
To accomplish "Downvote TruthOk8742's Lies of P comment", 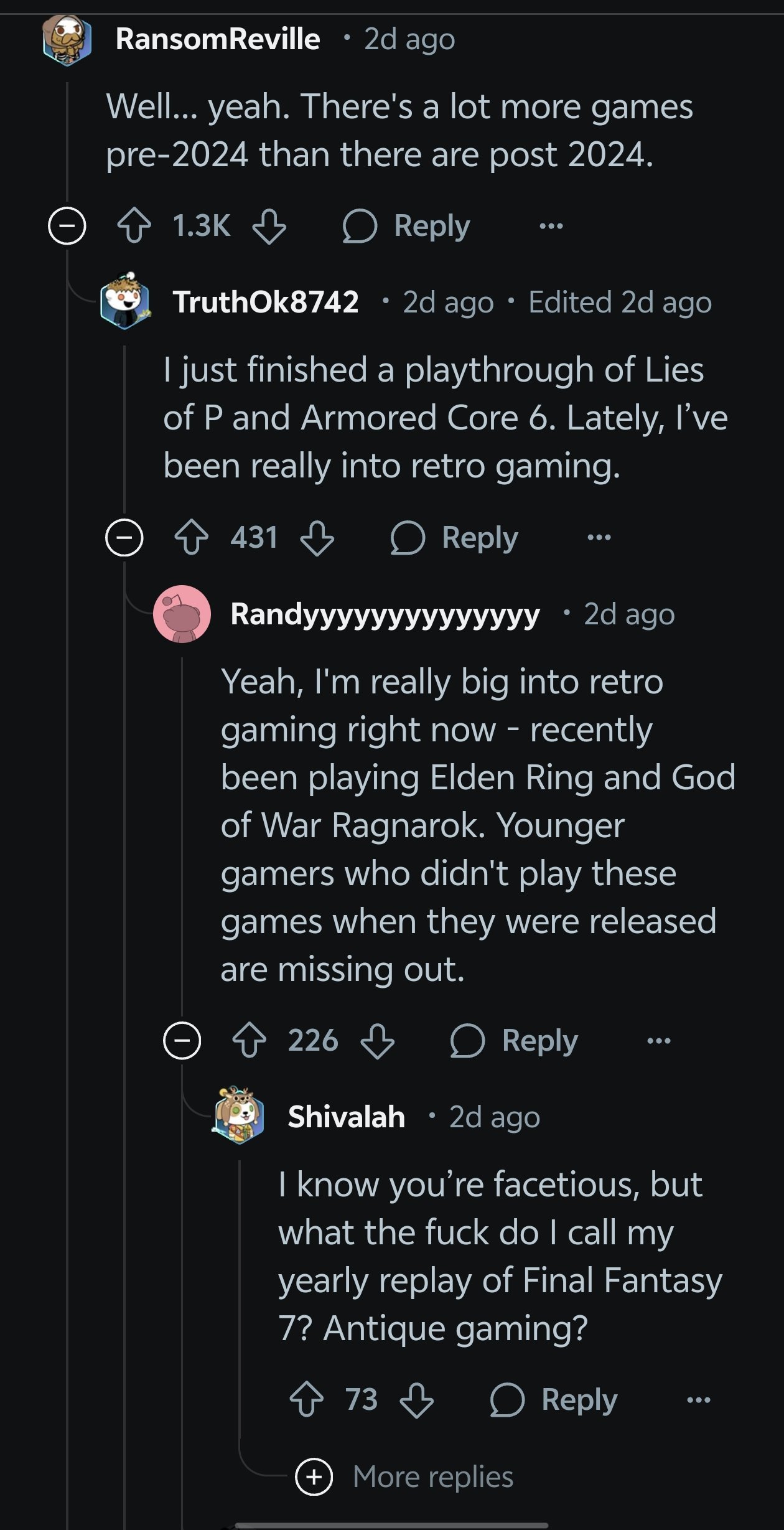I will point(317,538).
